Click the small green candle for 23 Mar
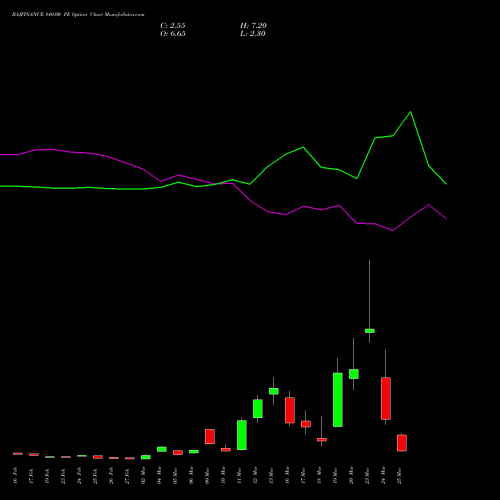This screenshot has height=500, width=500. tap(370, 331)
